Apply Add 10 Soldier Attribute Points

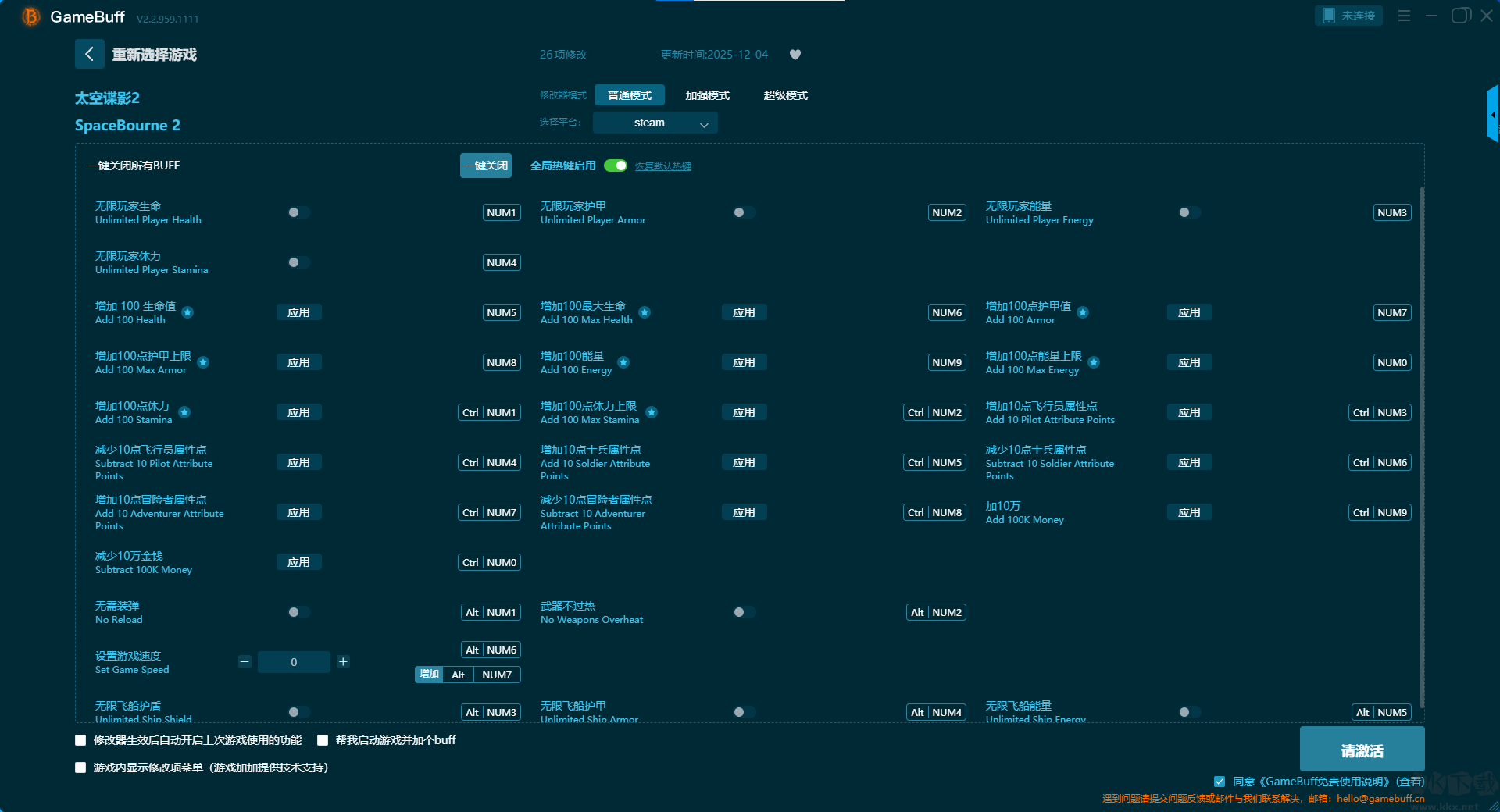click(x=745, y=462)
